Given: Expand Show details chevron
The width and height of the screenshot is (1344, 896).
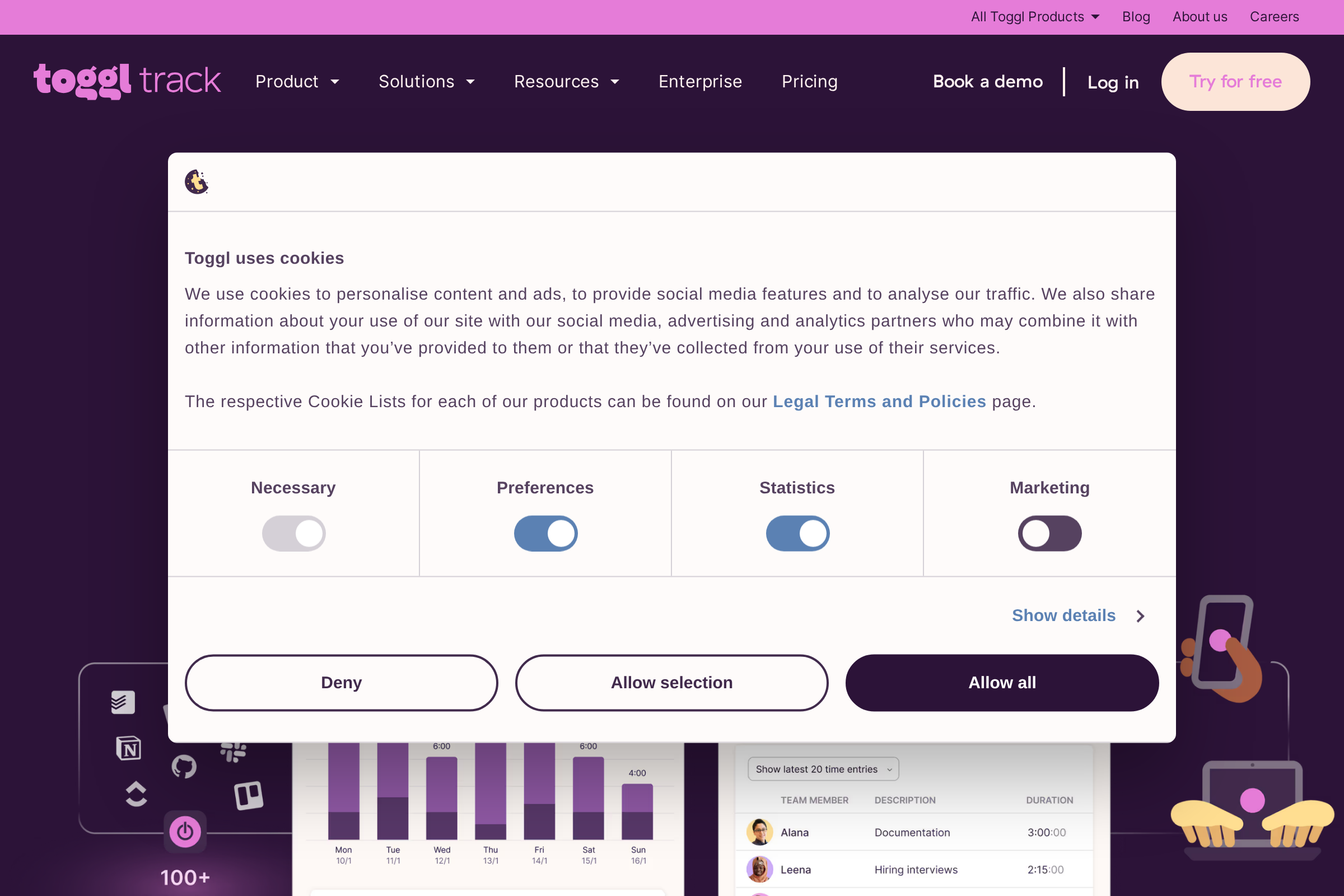Looking at the screenshot, I should pyautogui.click(x=1140, y=616).
